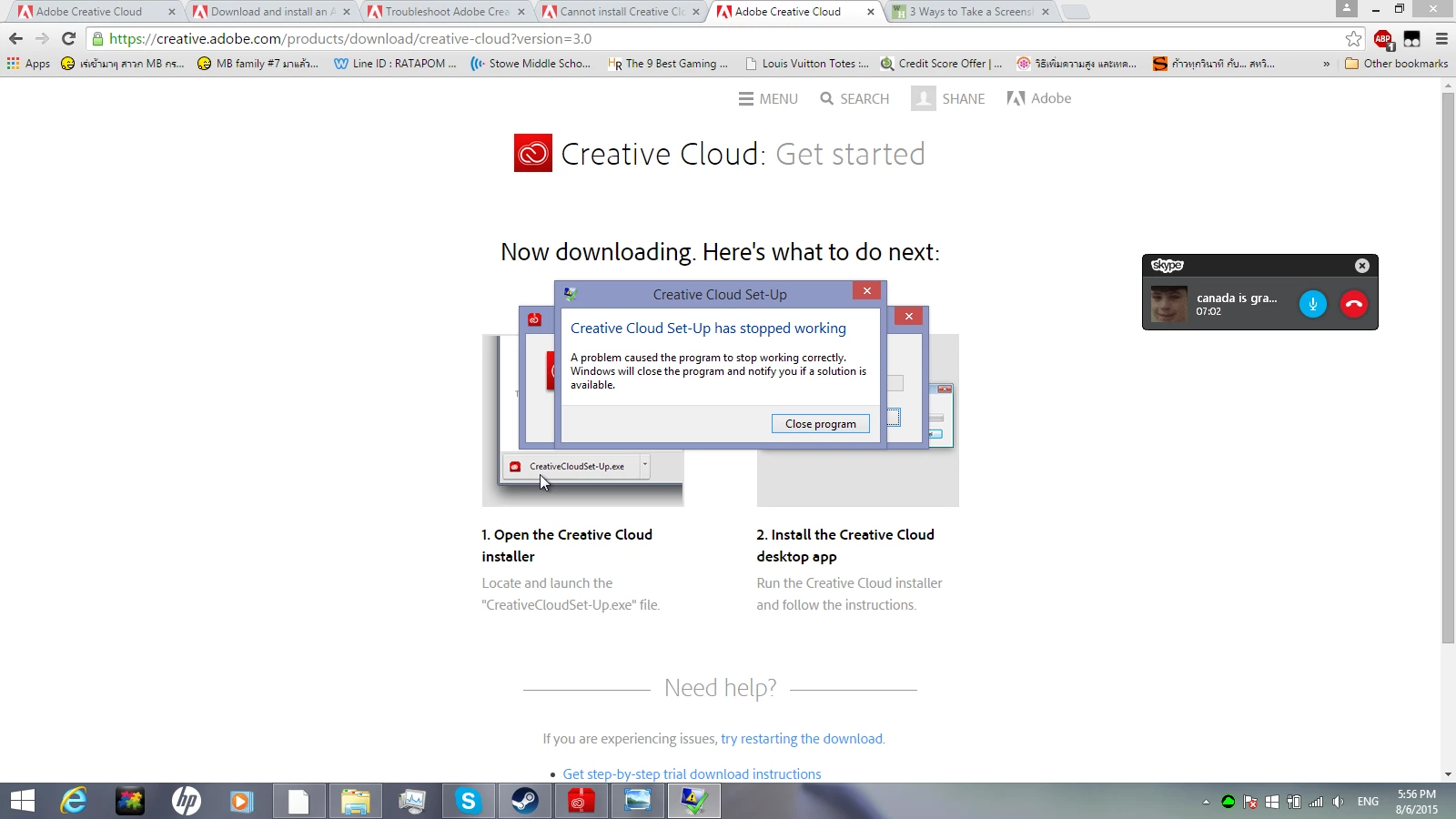Switch to Download and install tab

tap(268, 12)
